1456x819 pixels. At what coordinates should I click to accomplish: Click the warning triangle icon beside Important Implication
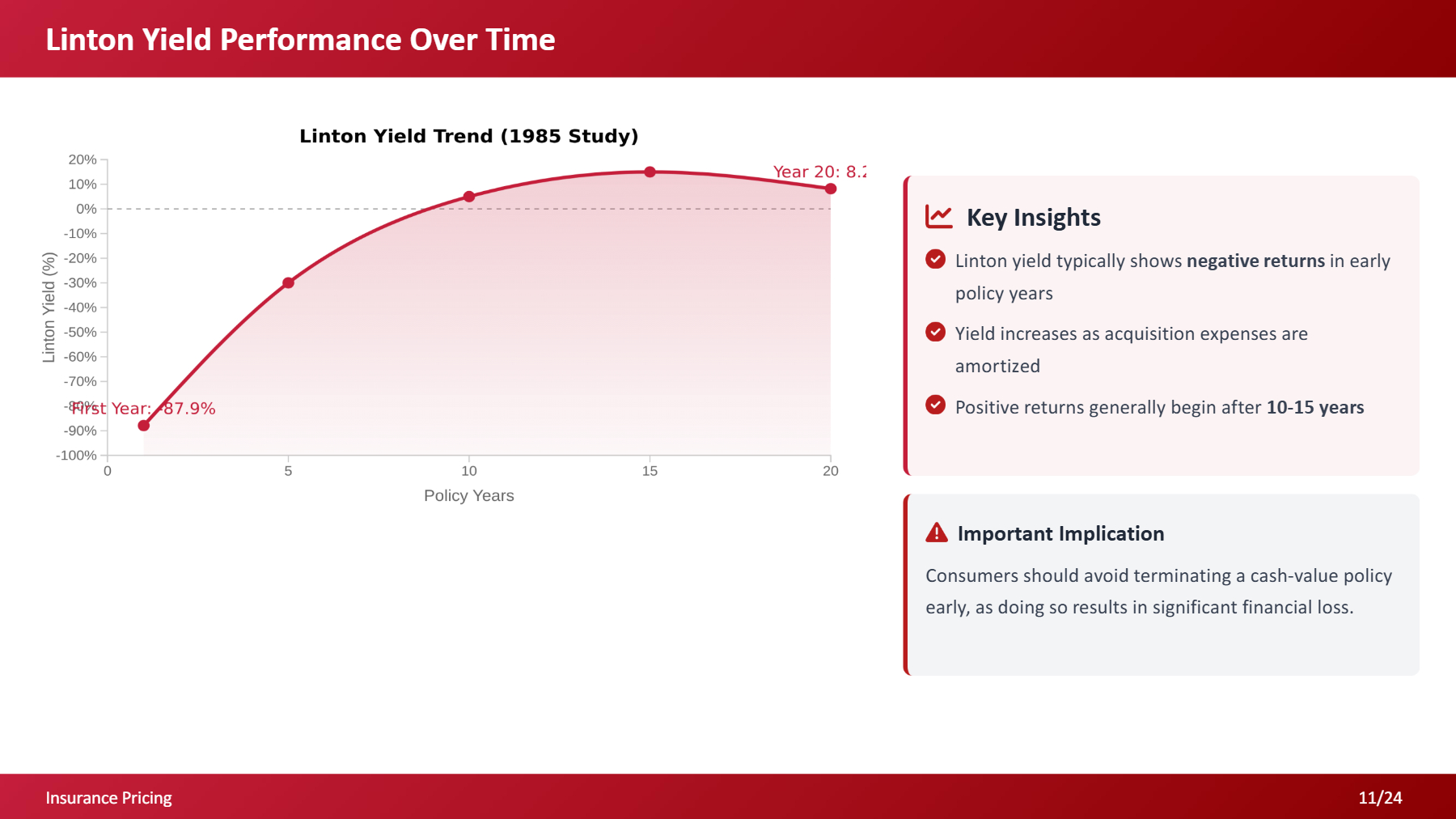click(937, 533)
